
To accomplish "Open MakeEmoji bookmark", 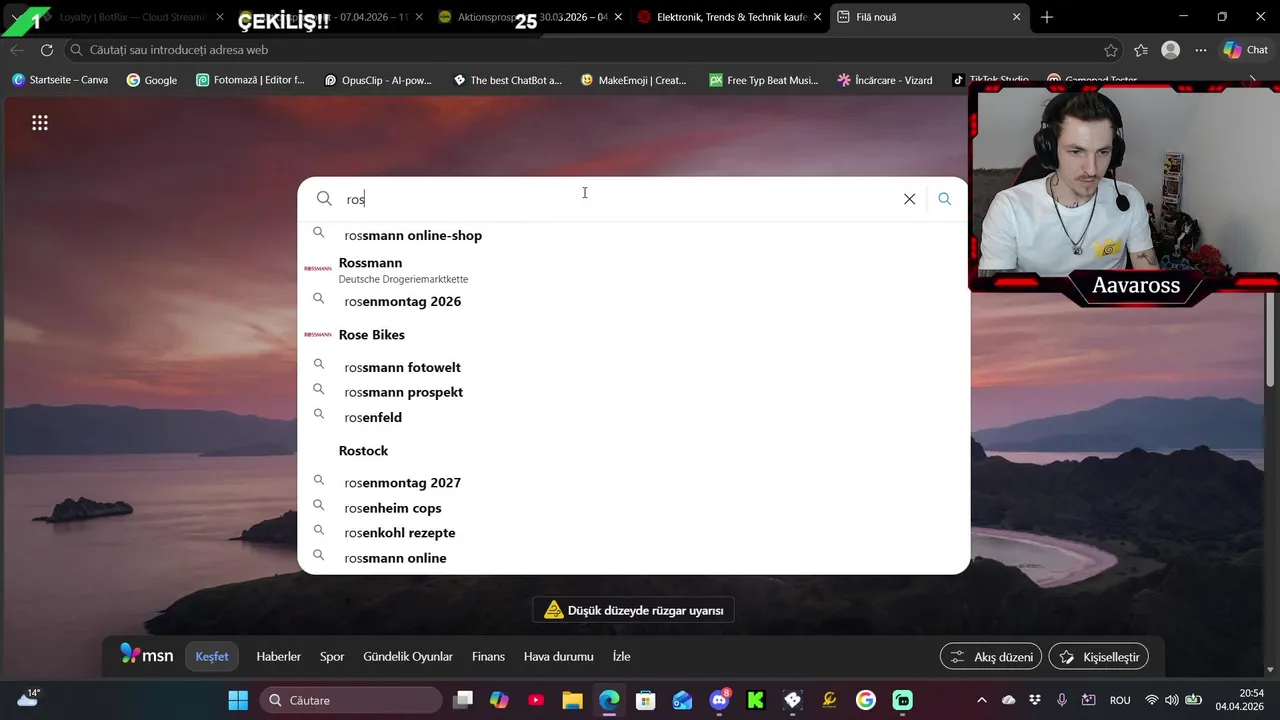I will [x=634, y=80].
